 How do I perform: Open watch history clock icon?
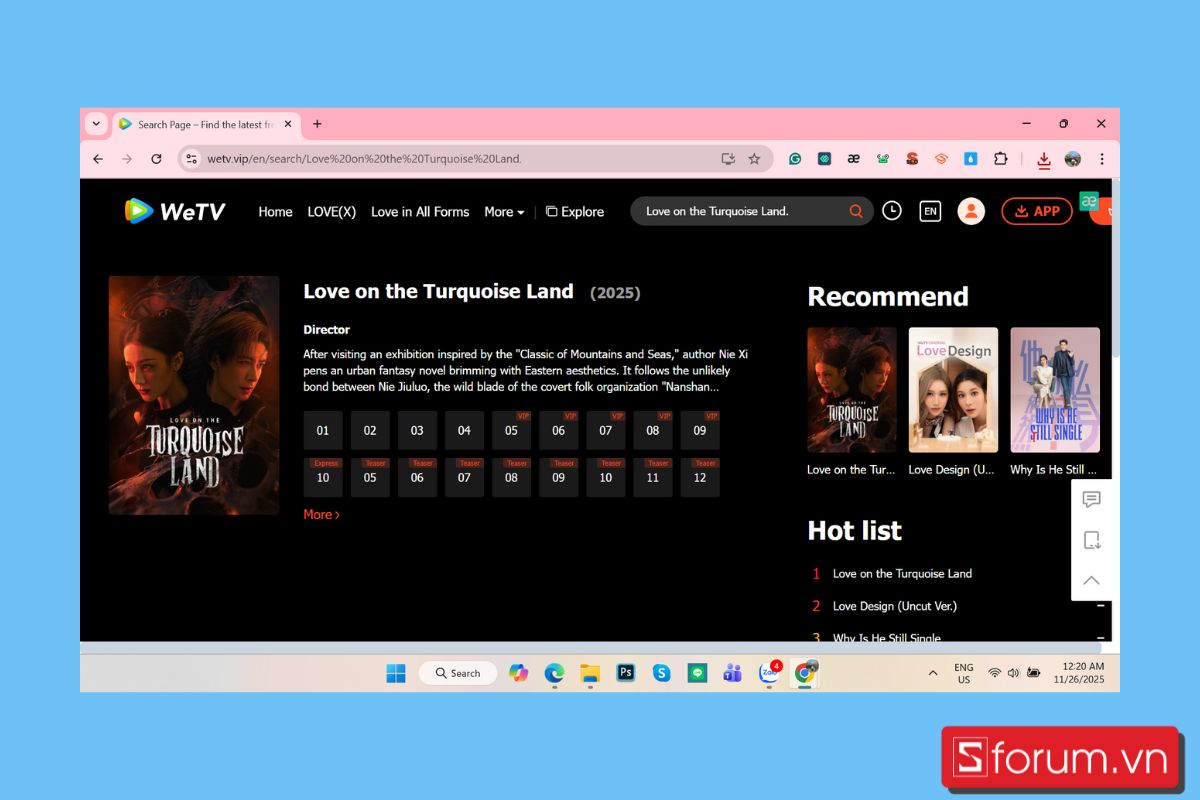coord(892,211)
